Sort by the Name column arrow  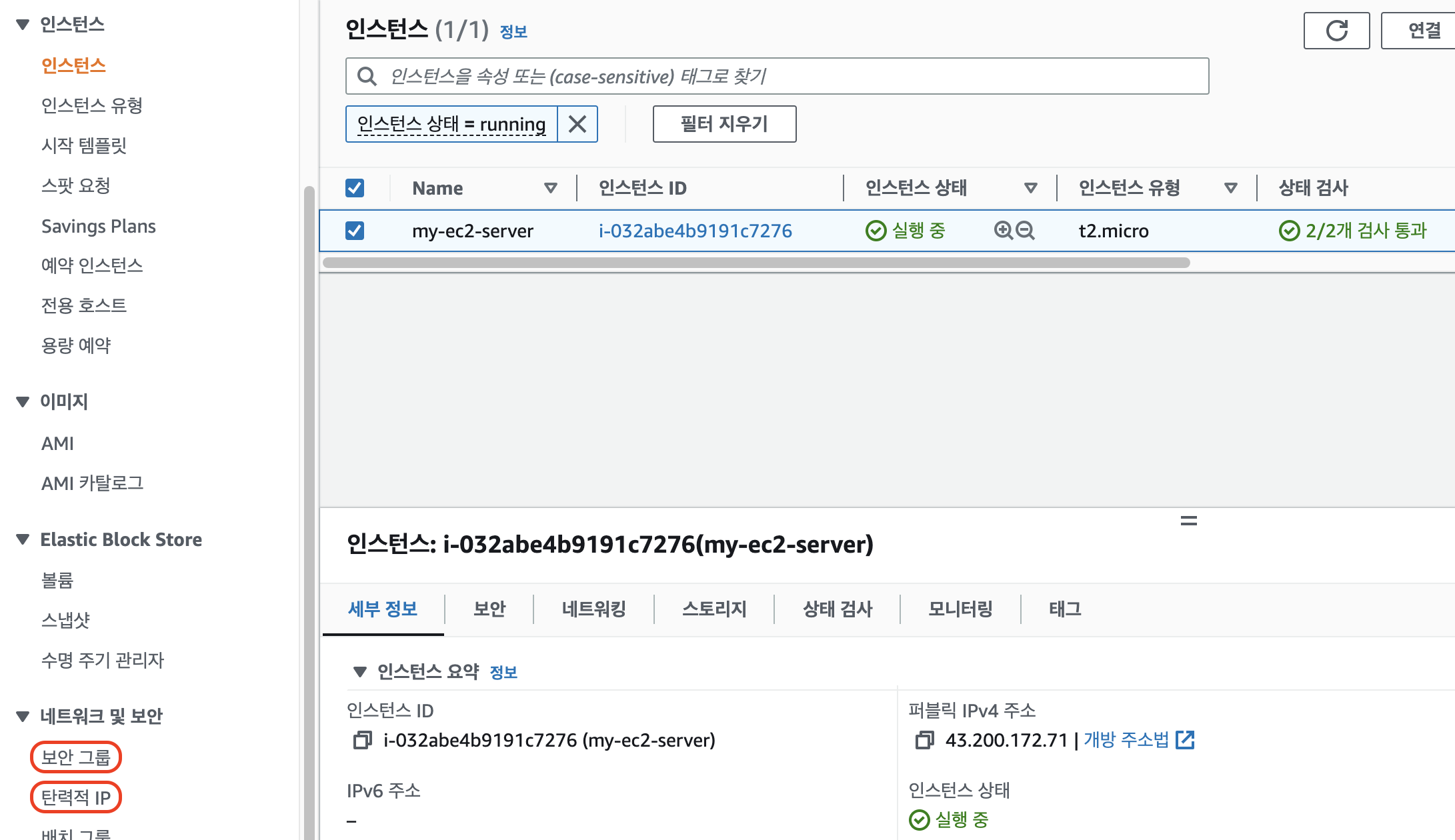[x=550, y=188]
